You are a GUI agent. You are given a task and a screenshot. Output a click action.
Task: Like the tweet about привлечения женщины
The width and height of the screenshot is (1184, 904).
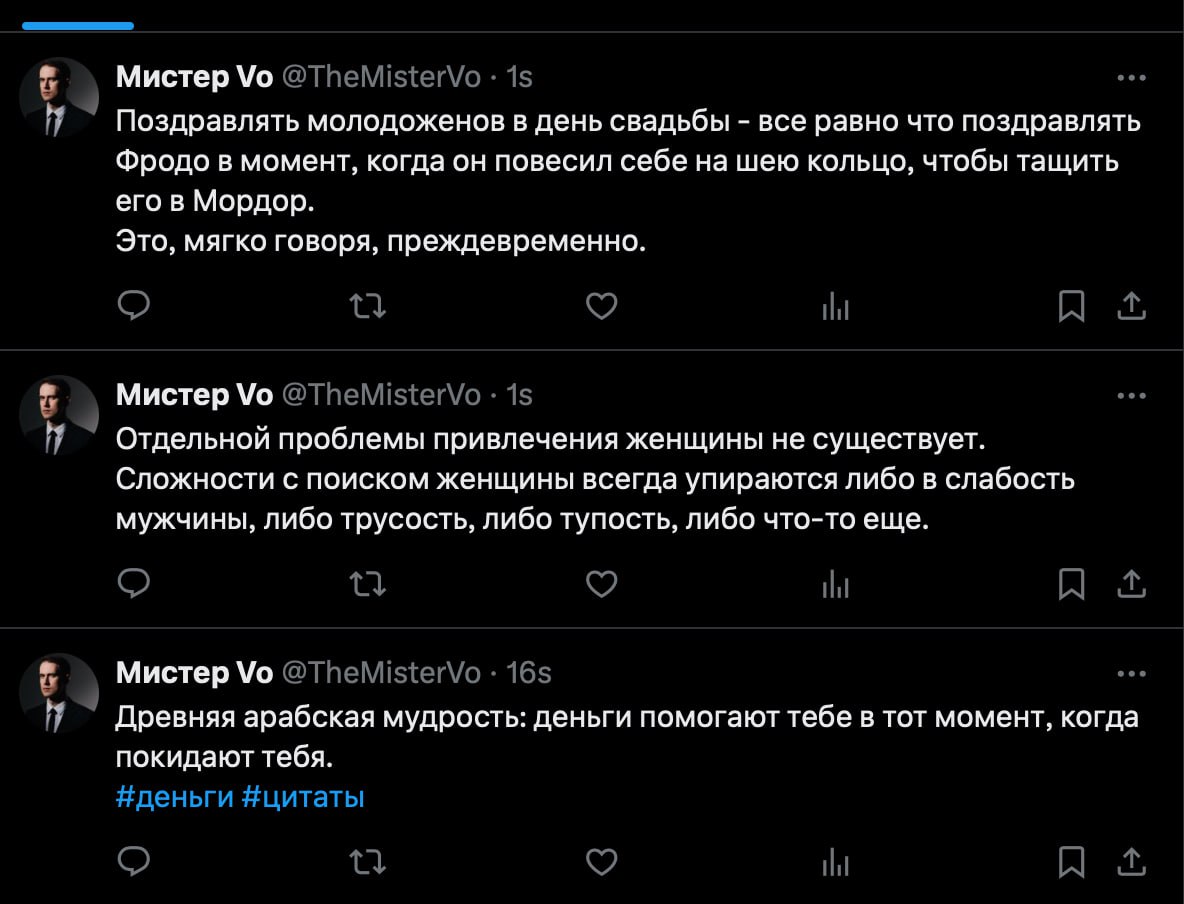601,584
